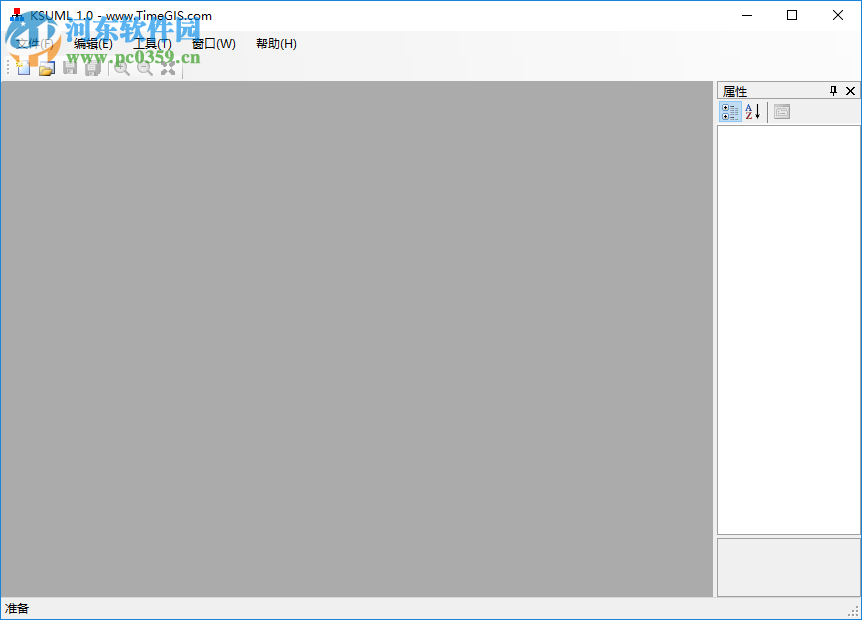Open a file using the Open folder icon
862x620 pixels.
[45, 67]
